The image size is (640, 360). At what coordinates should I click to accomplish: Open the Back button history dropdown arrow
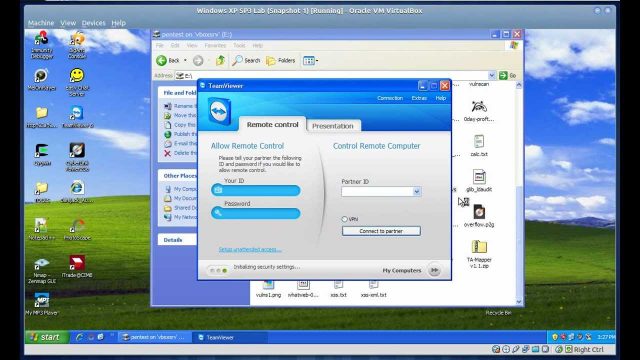[x=185, y=60]
